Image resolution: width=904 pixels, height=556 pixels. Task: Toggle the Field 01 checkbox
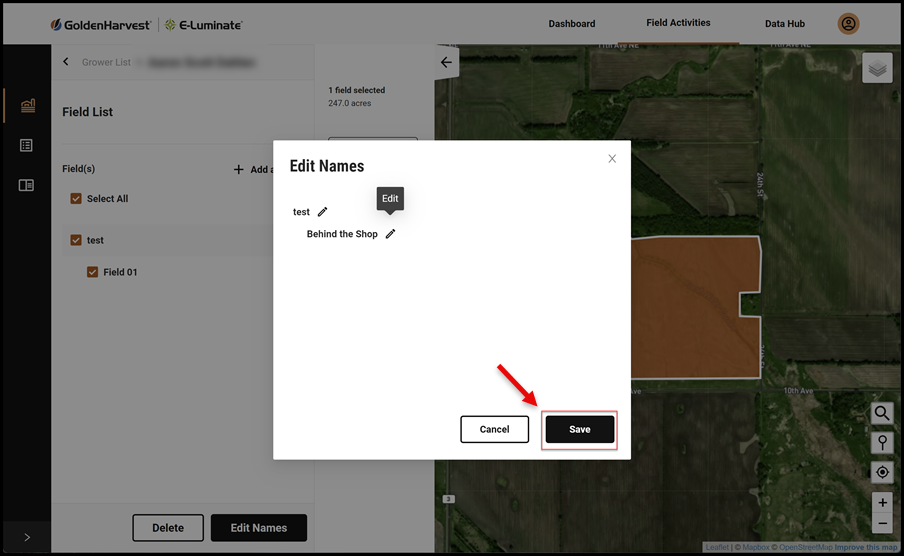click(x=92, y=272)
